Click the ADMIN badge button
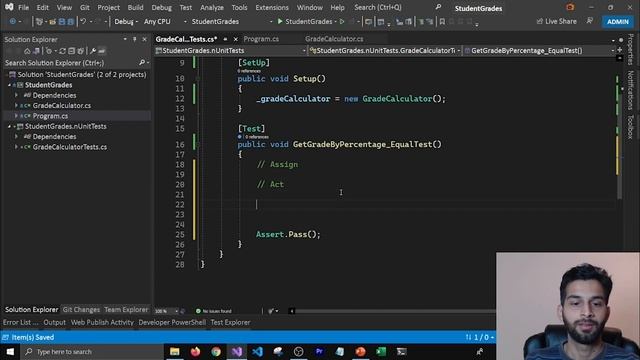The width and height of the screenshot is (640, 360). click(x=618, y=21)
